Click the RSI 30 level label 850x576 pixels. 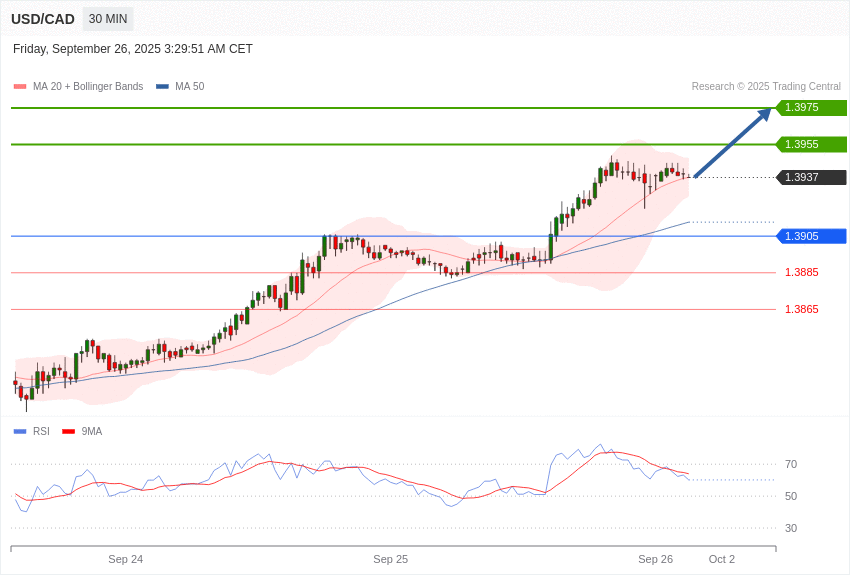(791, 528)
